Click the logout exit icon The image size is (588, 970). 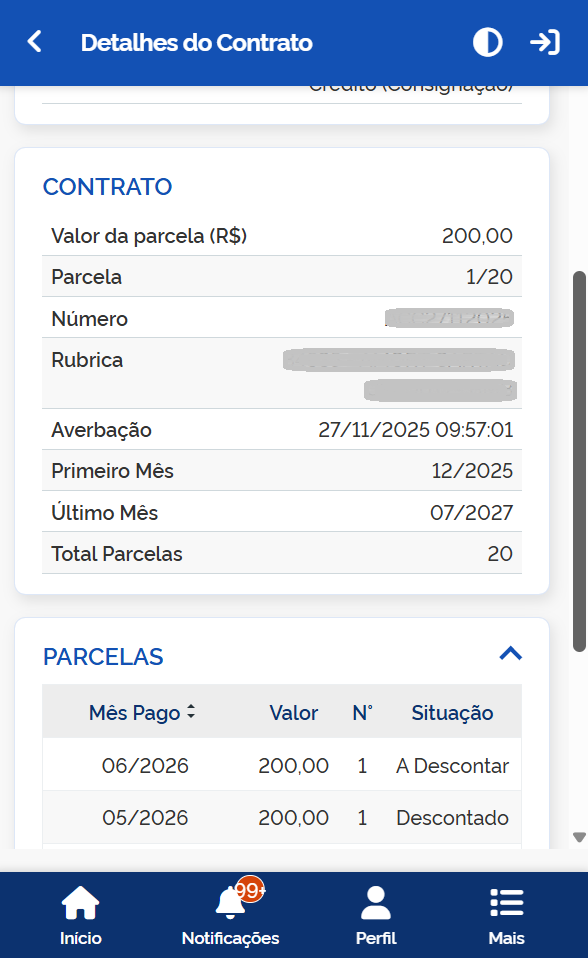coord(545,43)
